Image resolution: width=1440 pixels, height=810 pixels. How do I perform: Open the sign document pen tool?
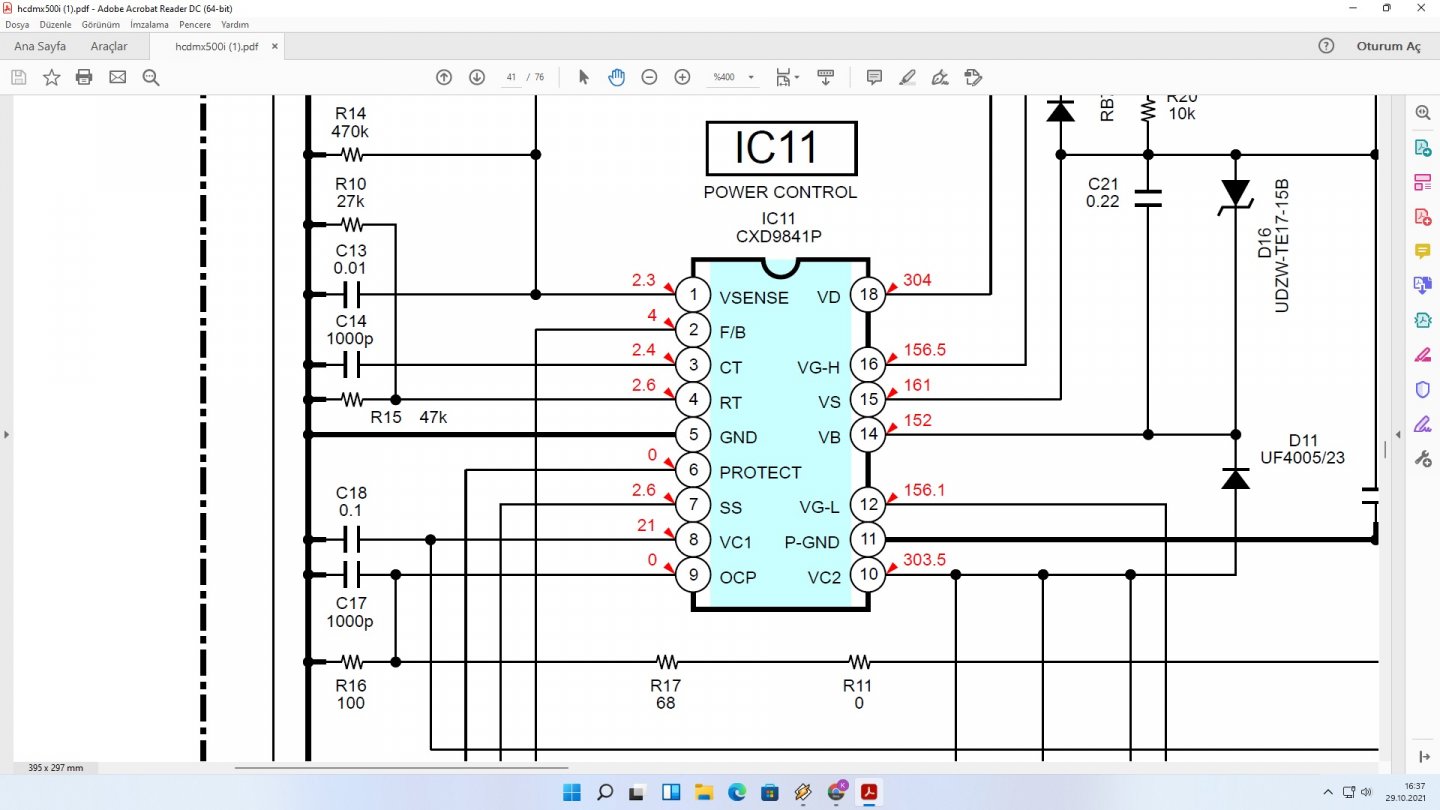tap(940, 77)
